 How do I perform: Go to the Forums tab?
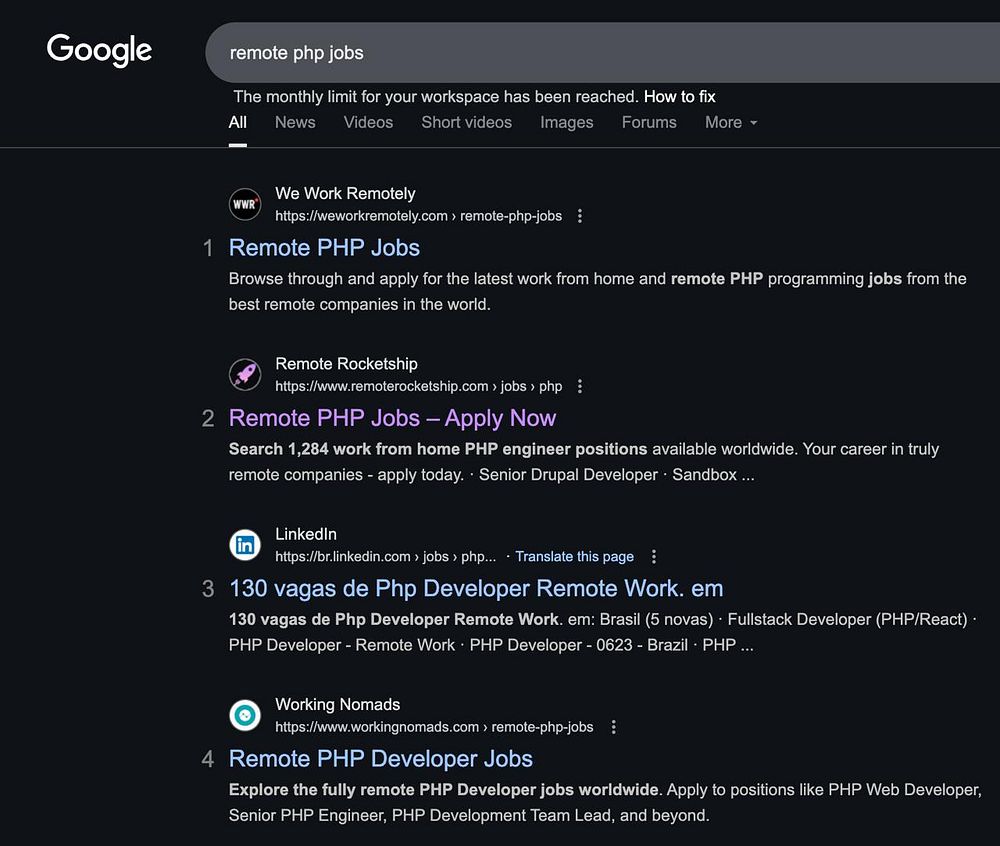(649, 122)
